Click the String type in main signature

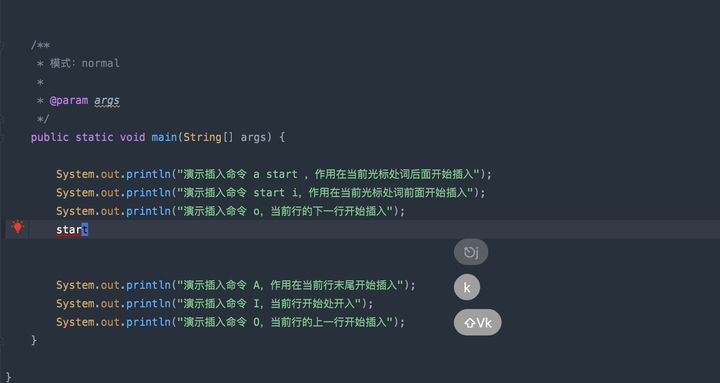(x=202, y=137)
